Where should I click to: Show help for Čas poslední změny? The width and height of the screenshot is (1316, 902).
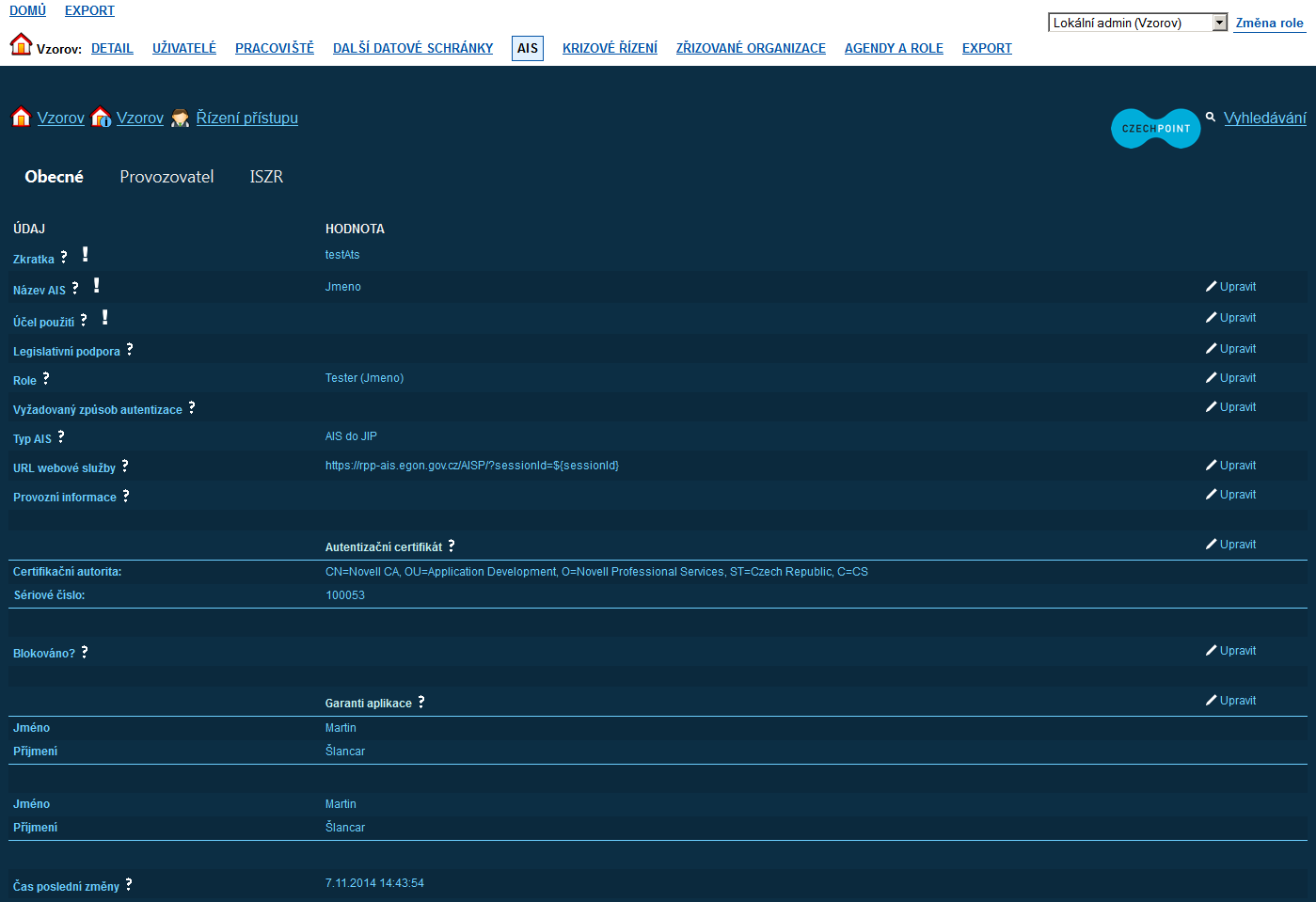129,884
